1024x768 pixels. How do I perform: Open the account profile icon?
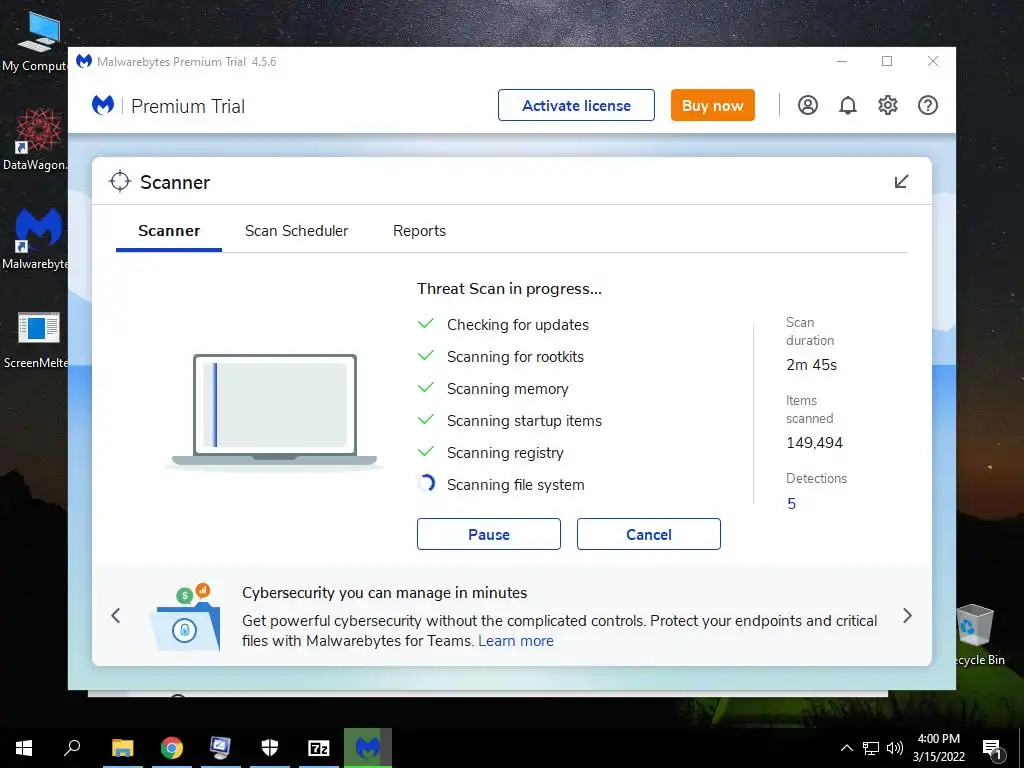808,105
